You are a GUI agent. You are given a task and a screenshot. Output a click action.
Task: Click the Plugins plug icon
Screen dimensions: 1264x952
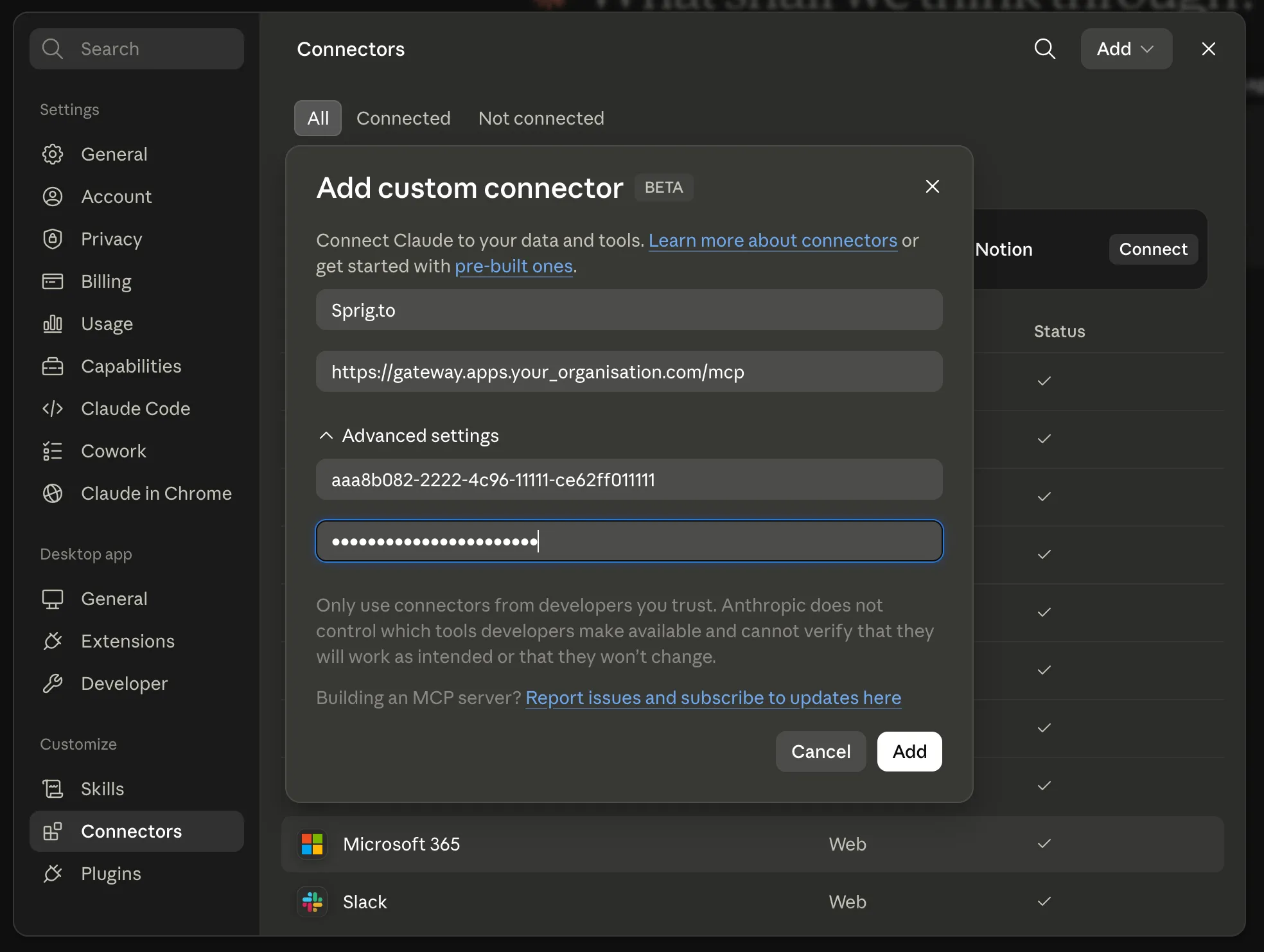(x=53, y=874)
